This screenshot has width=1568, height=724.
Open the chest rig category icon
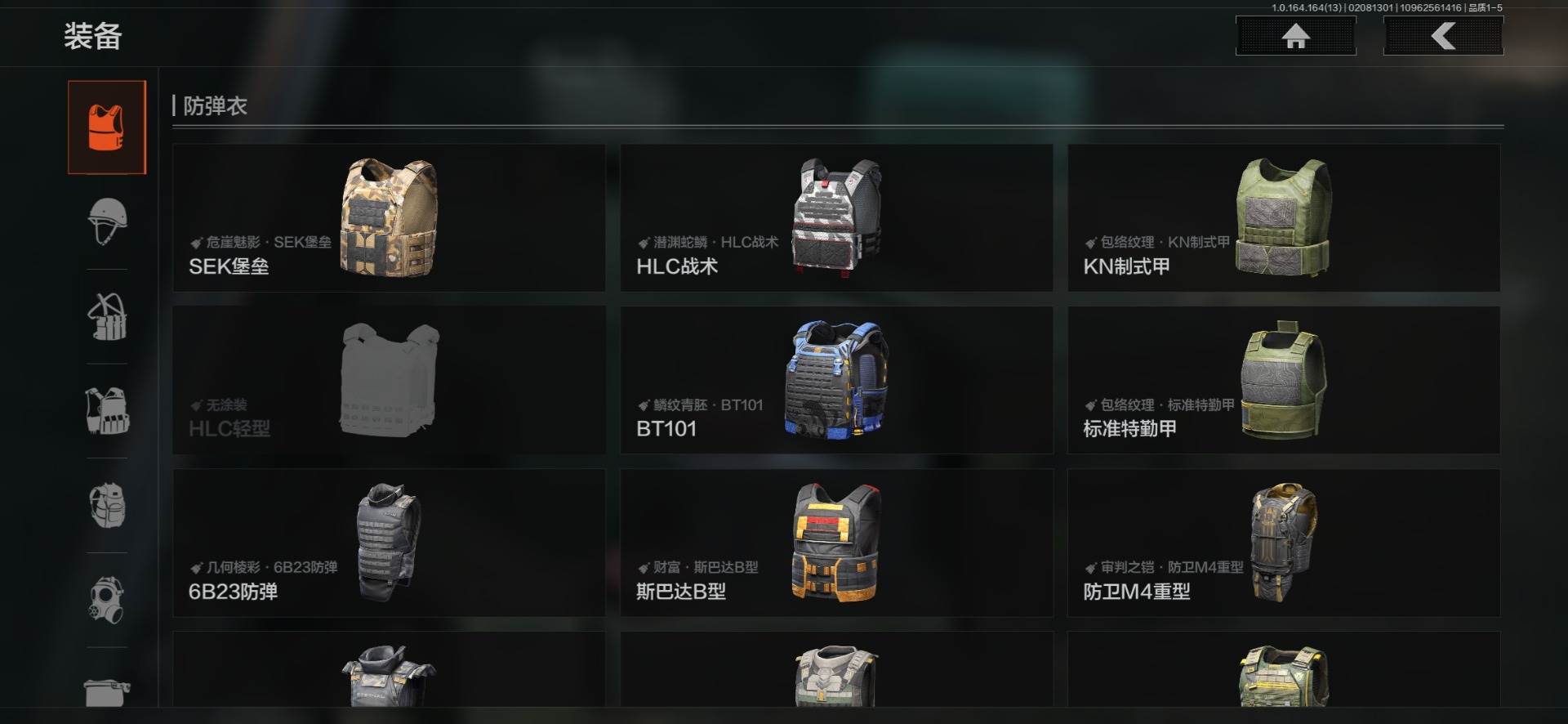click(x=107, y=316)
